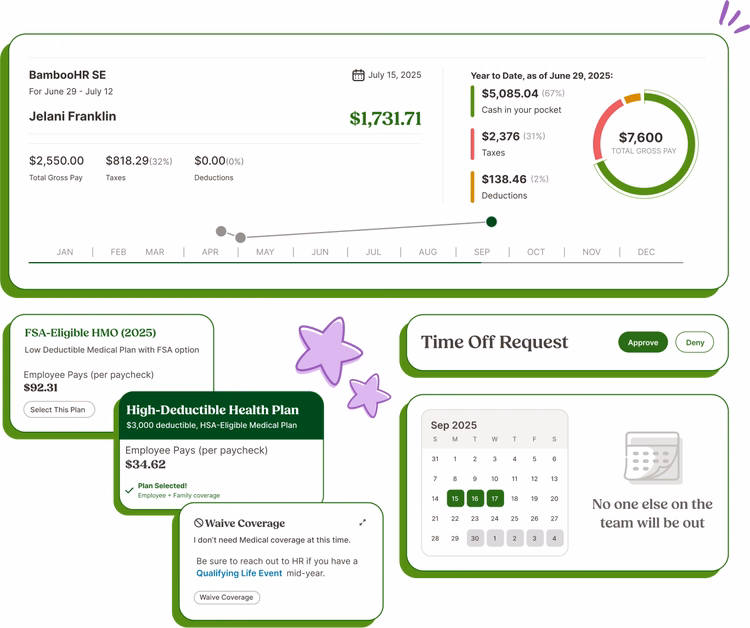Select the first gray April timeline point

[x=221, y=231]
